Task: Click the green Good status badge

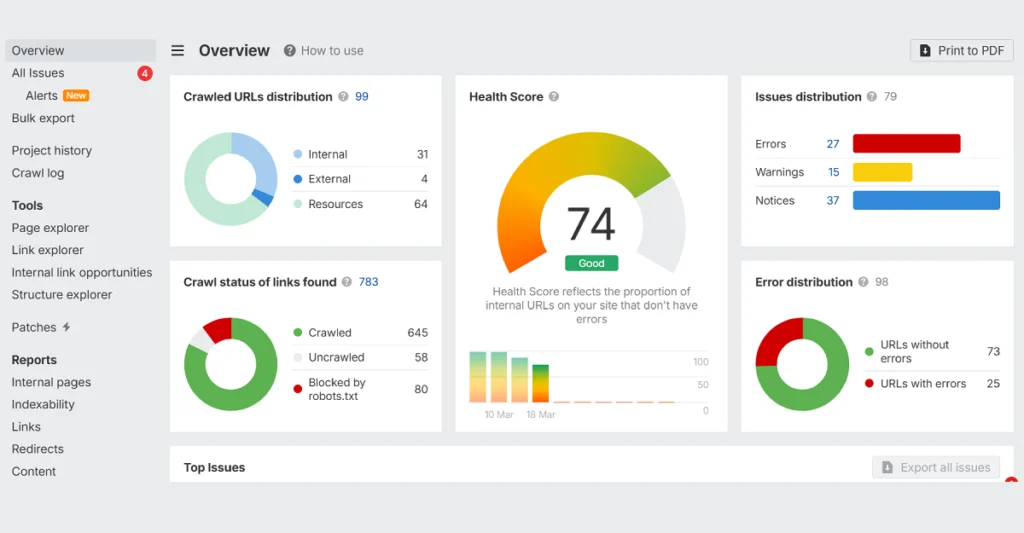Action: (592, 263)
